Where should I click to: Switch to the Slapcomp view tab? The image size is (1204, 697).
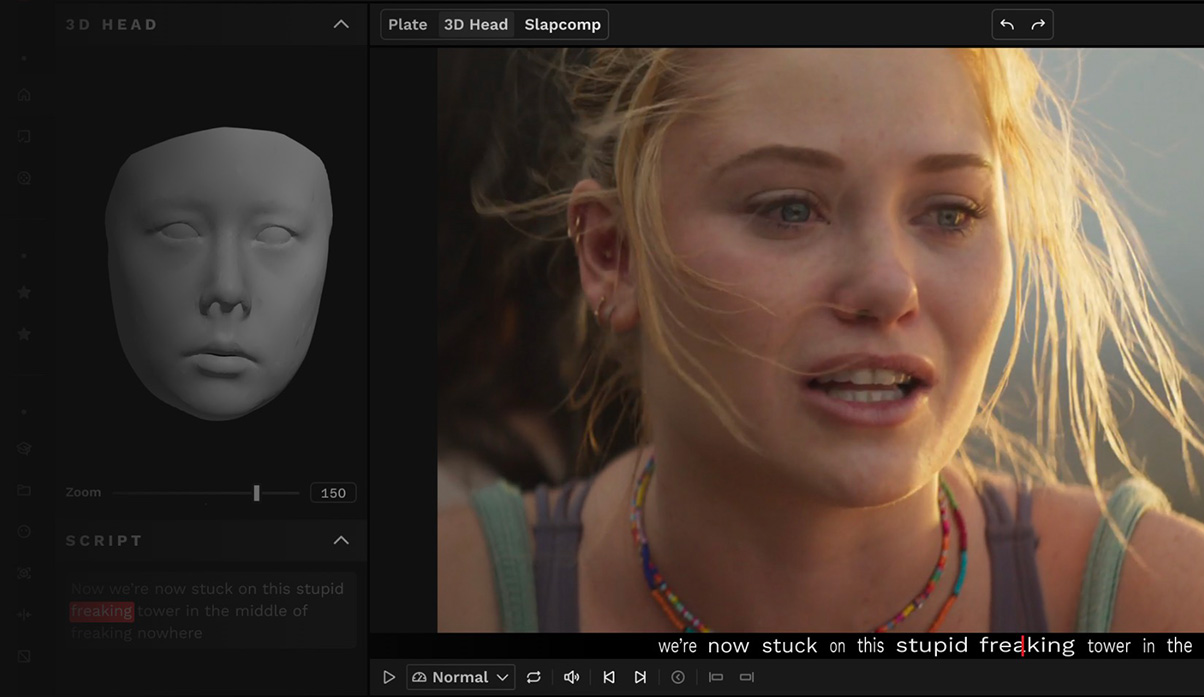562,25
